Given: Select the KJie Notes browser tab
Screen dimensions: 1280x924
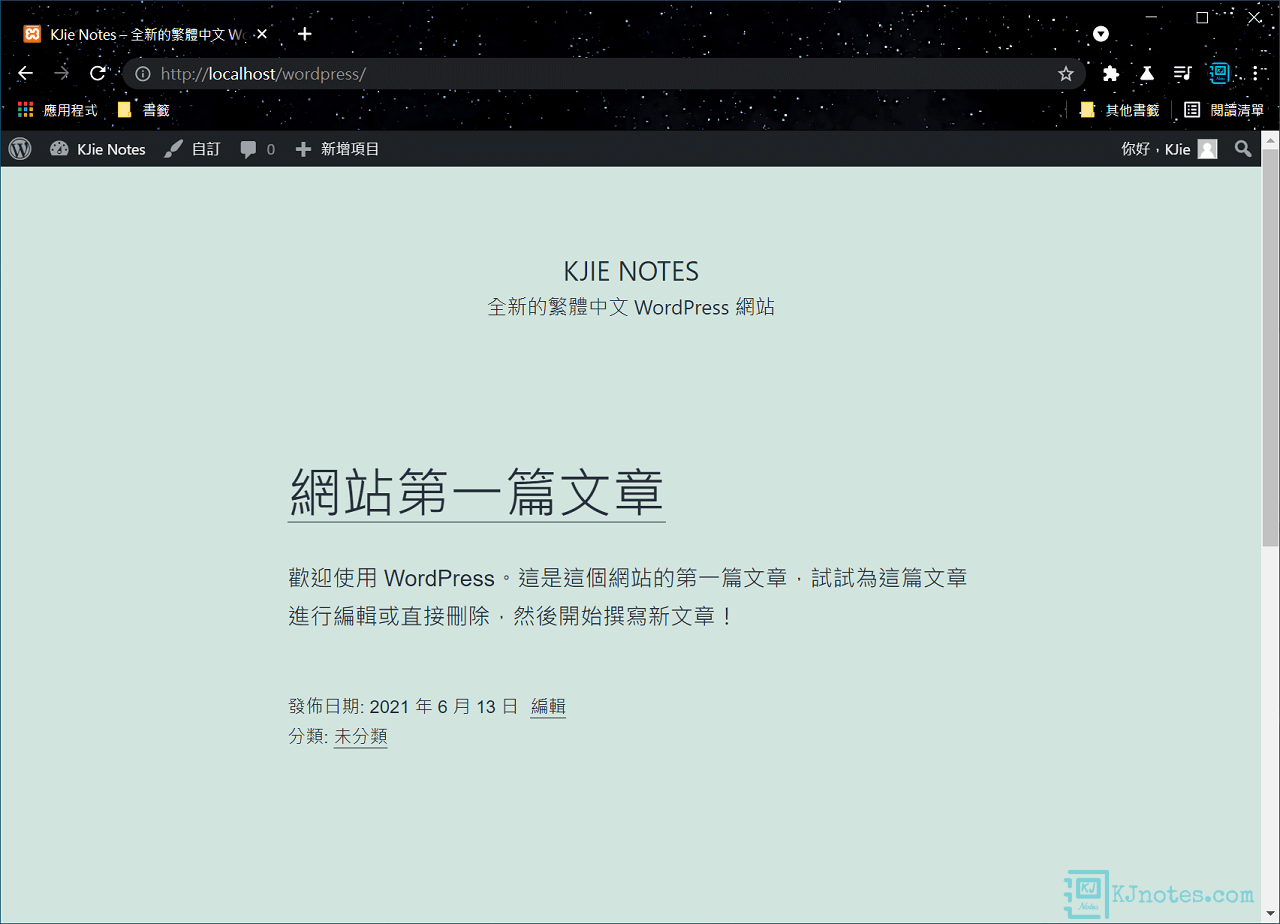Looking at the screenshot, I should click(146, 34).
